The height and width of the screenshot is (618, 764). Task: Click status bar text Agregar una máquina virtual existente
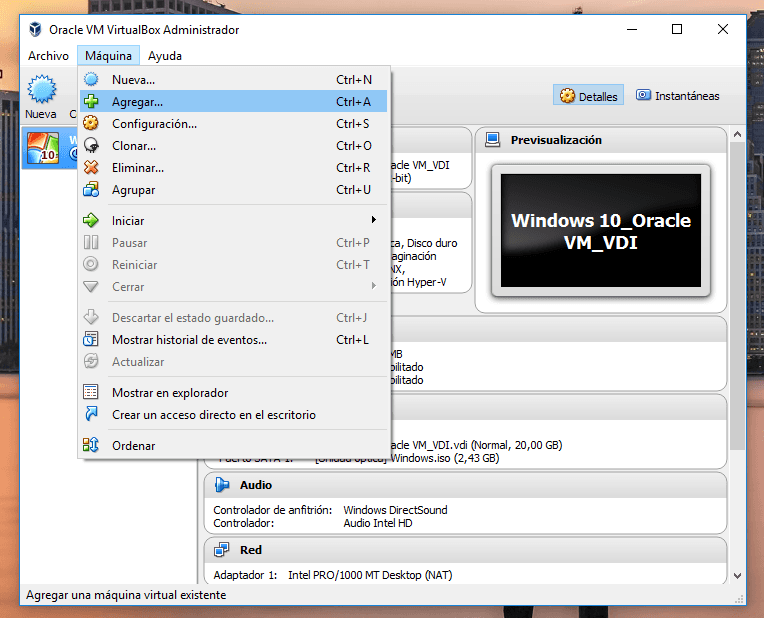coord(126,595)
